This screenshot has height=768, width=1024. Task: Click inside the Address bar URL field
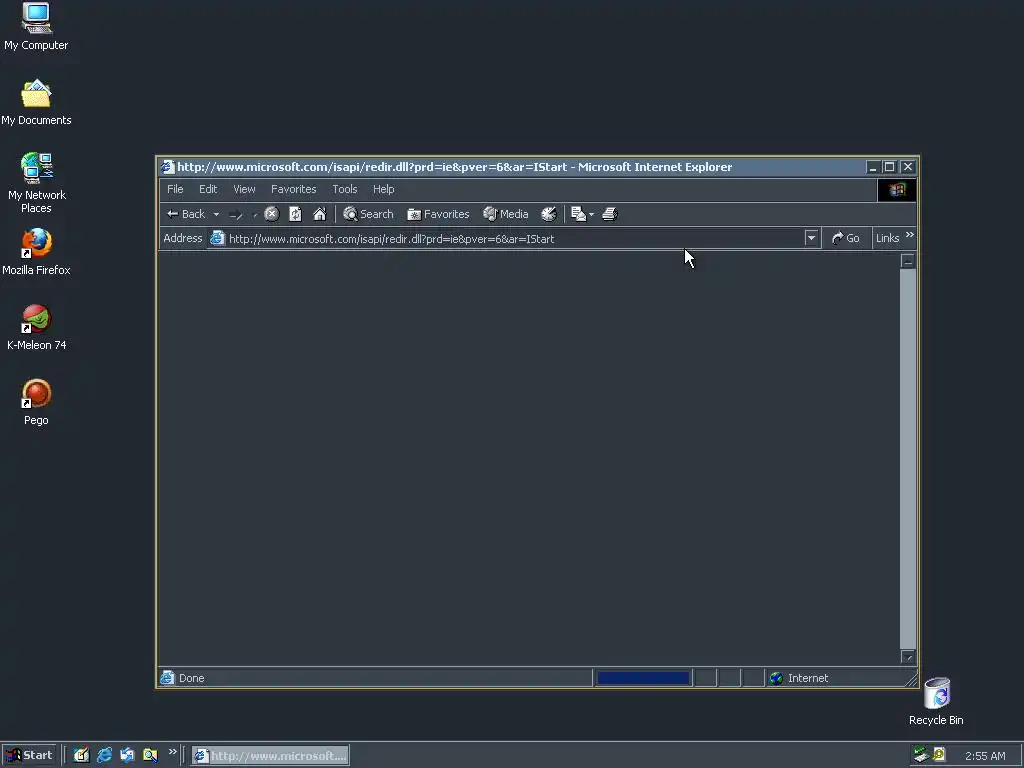515,239
